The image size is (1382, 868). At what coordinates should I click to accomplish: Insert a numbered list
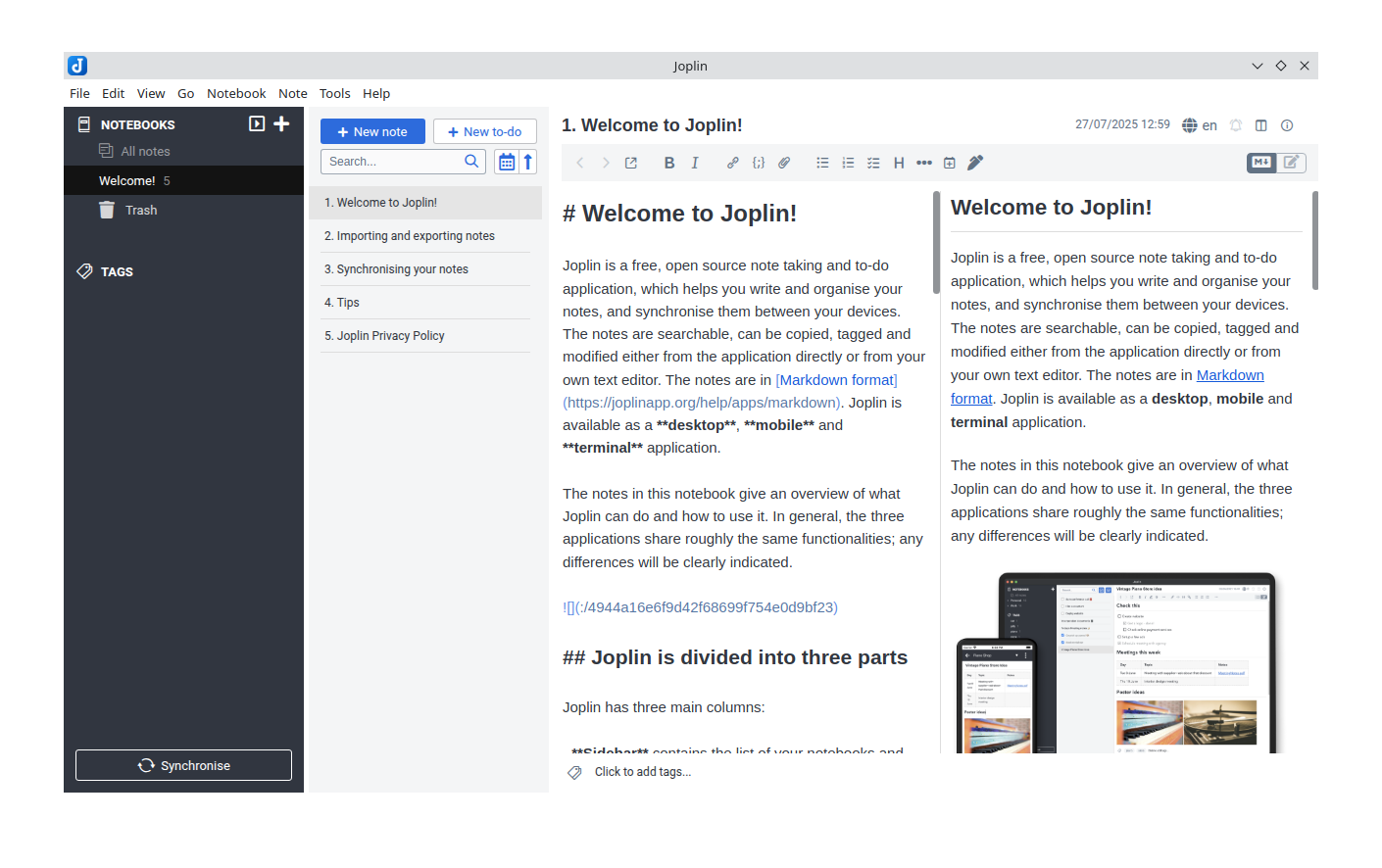(848, 163)
